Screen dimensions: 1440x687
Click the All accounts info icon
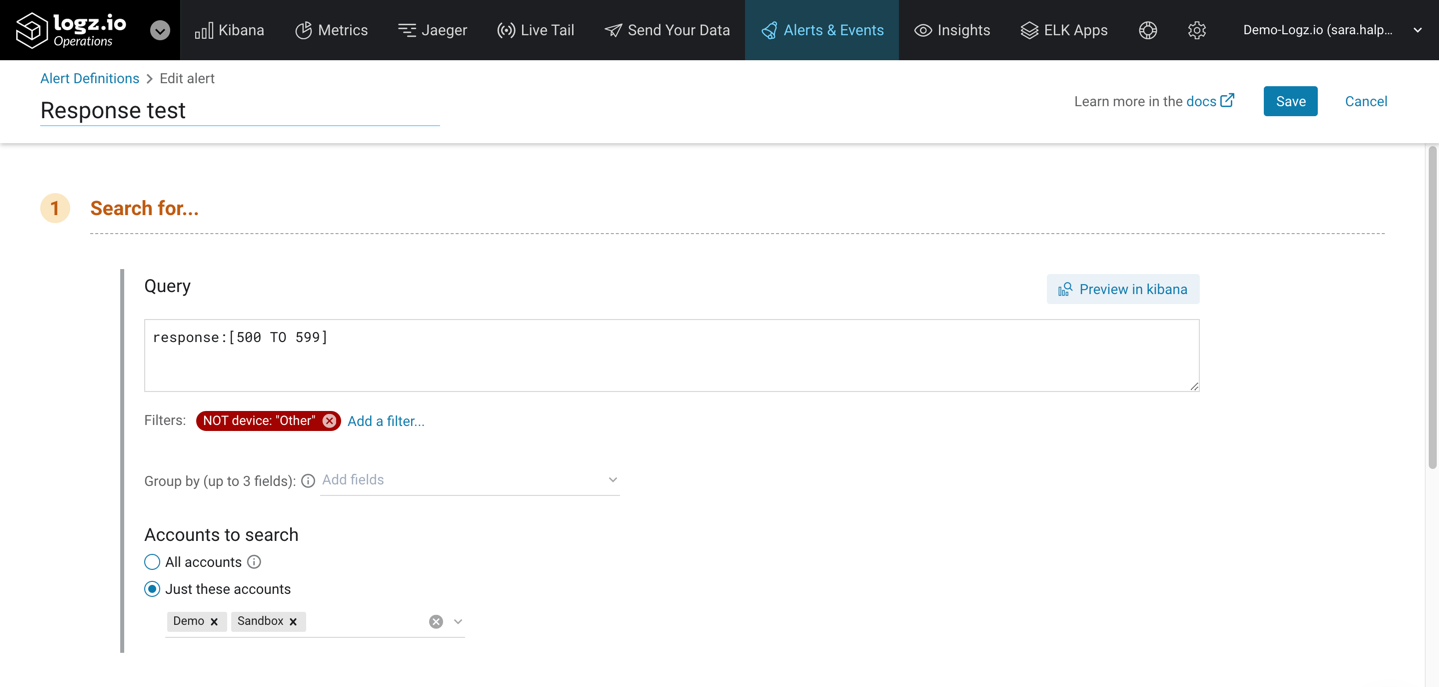(x=254, y=562)
